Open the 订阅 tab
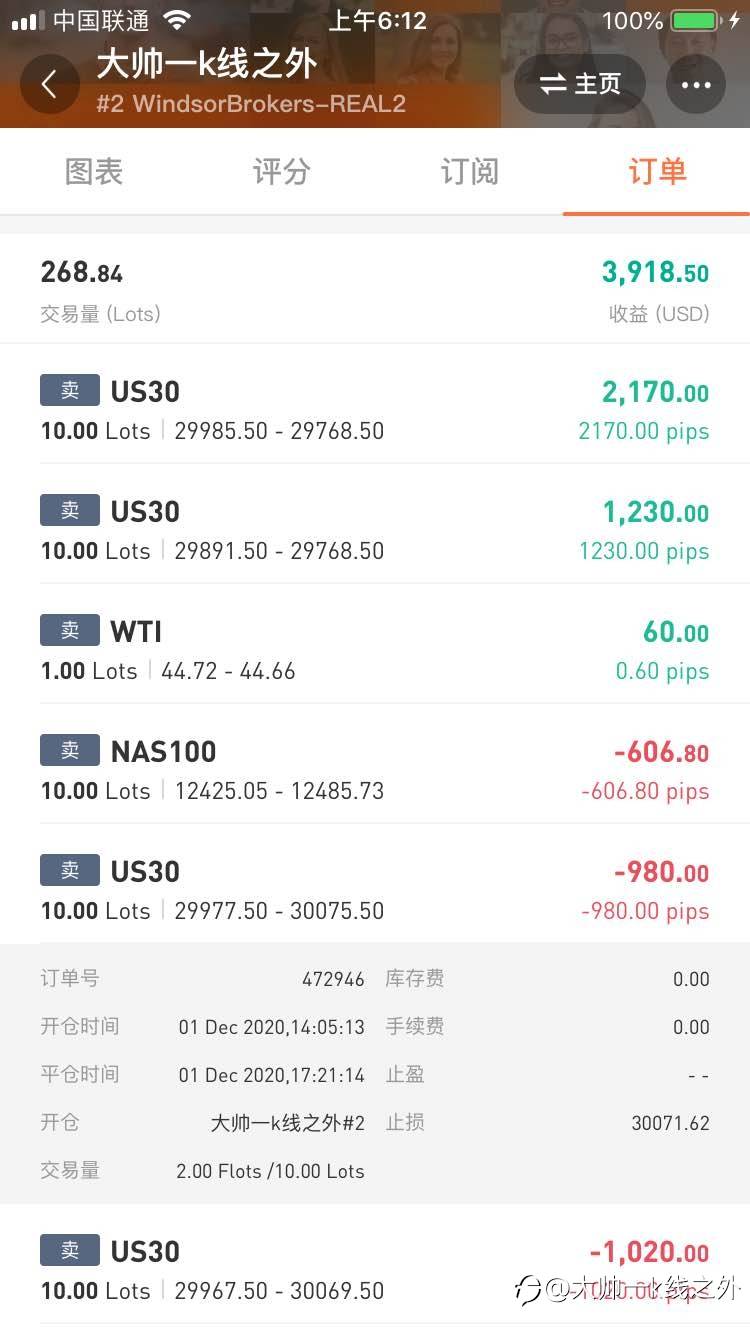Viewport: 750px width, 1334px height. 469,172
